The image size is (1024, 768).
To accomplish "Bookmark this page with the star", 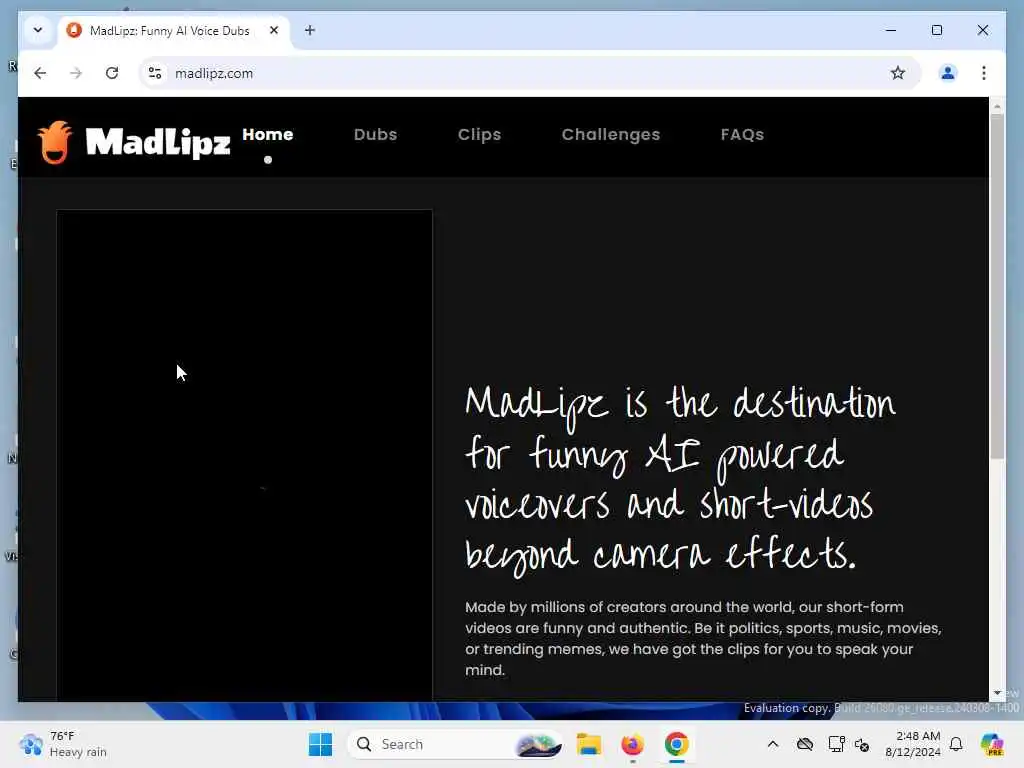I will point(898,73).
